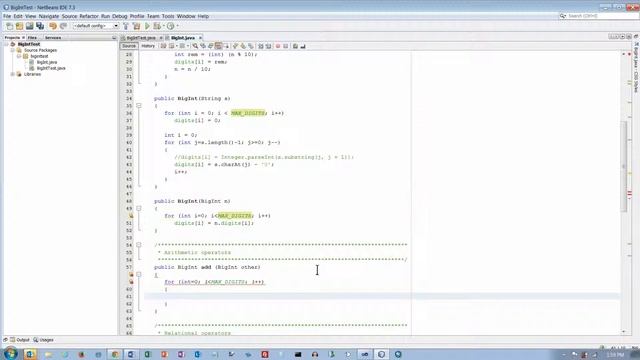Click the editor Find Selection magnifier icon
The width and height of the screenshot is (640, 360).
(x=195, y=46)
